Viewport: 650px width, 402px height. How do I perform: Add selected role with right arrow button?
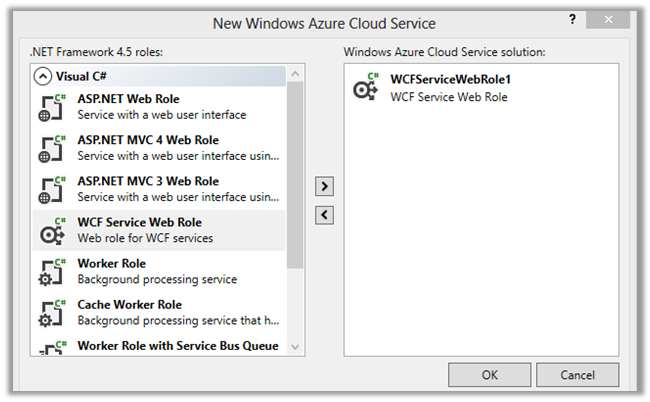click(324, 187)
